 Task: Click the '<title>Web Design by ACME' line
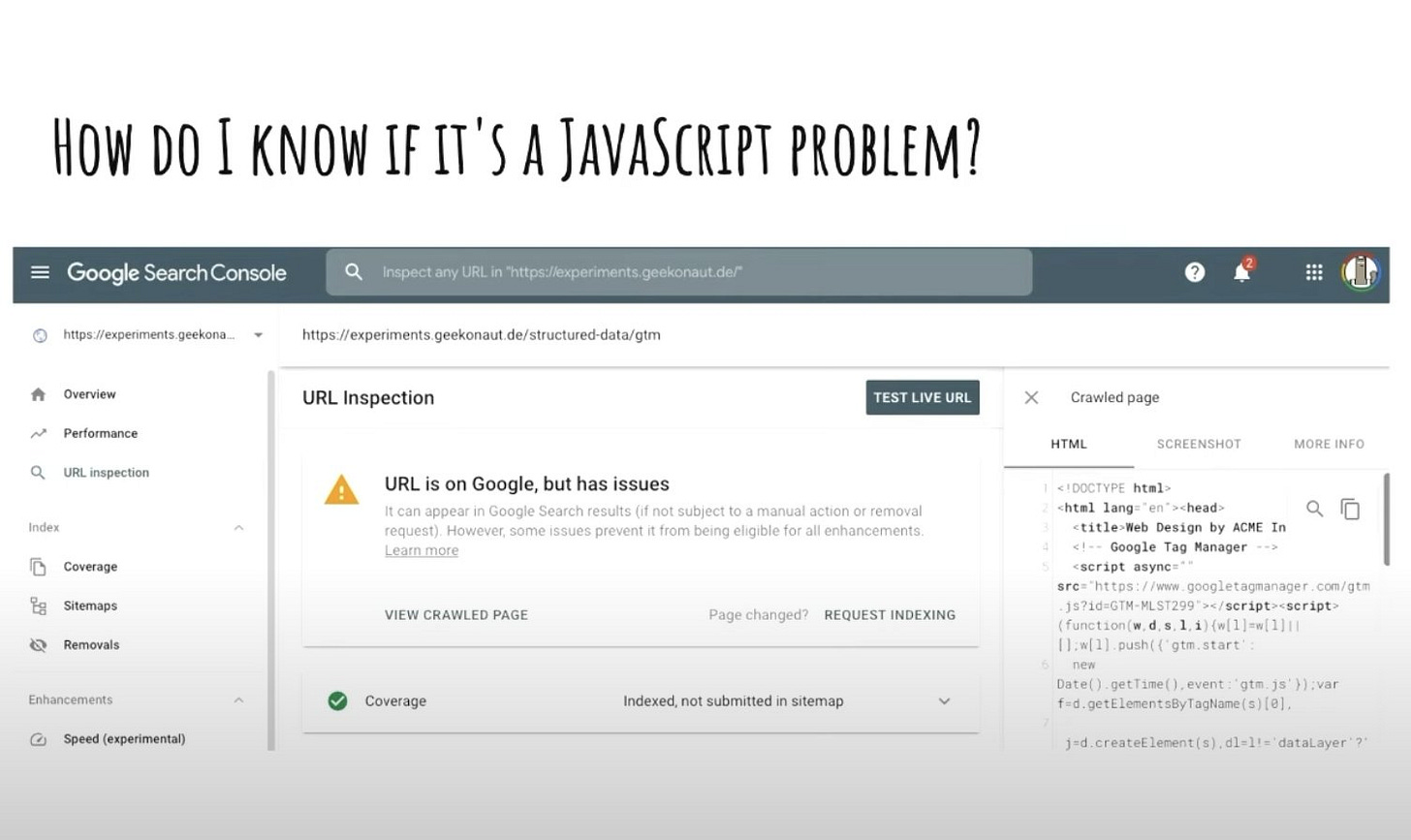point(1179,527)
